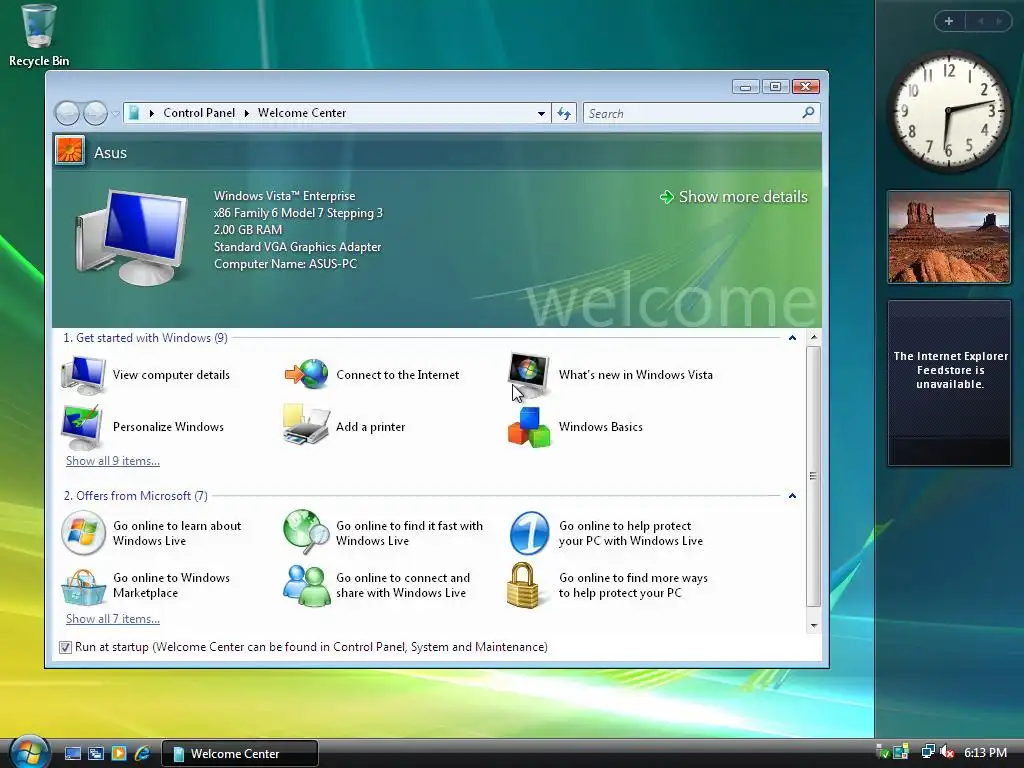Launch Internet Explorer from quick launch
Image resolution: width=1024 pixels, height=768 pixels.
pos(142,753)
